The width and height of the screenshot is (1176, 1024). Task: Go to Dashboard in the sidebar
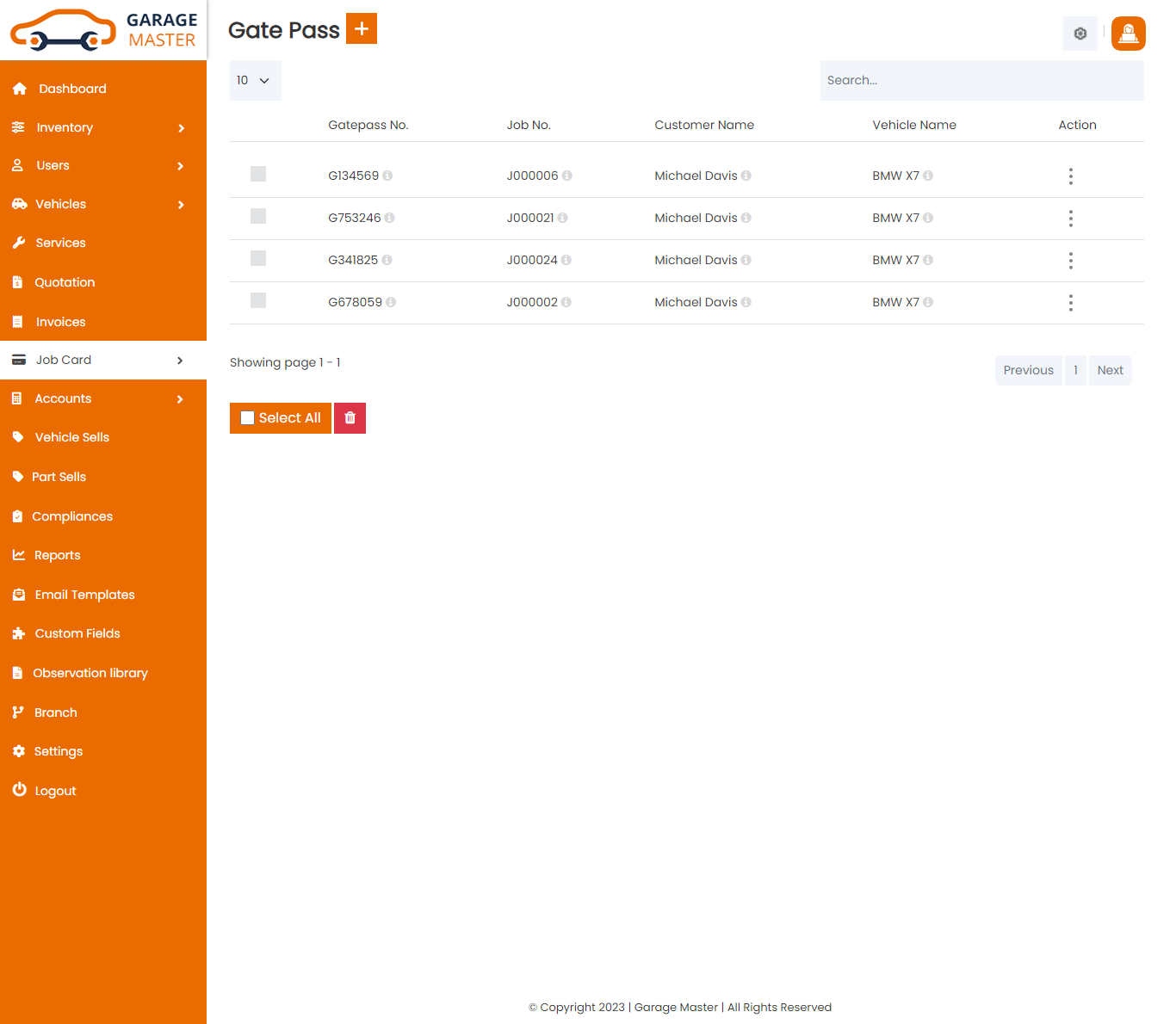[x=72, y=89]
